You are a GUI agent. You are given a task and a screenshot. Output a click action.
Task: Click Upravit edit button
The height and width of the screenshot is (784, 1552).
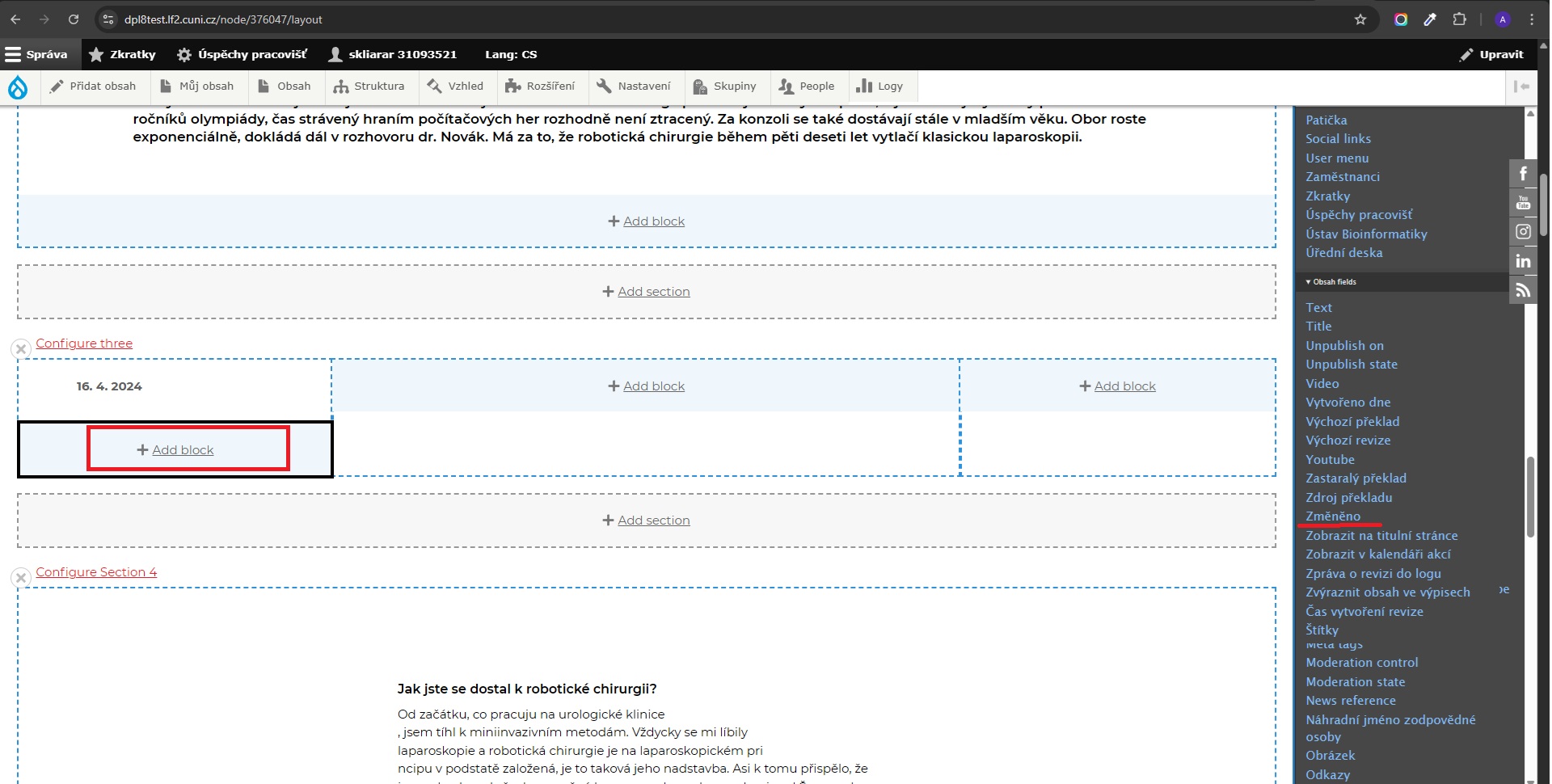pos(1491,54)
